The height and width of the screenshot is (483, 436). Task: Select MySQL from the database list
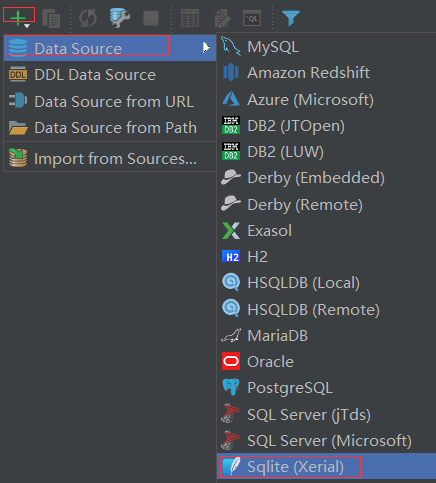click(x=326, y=47)
